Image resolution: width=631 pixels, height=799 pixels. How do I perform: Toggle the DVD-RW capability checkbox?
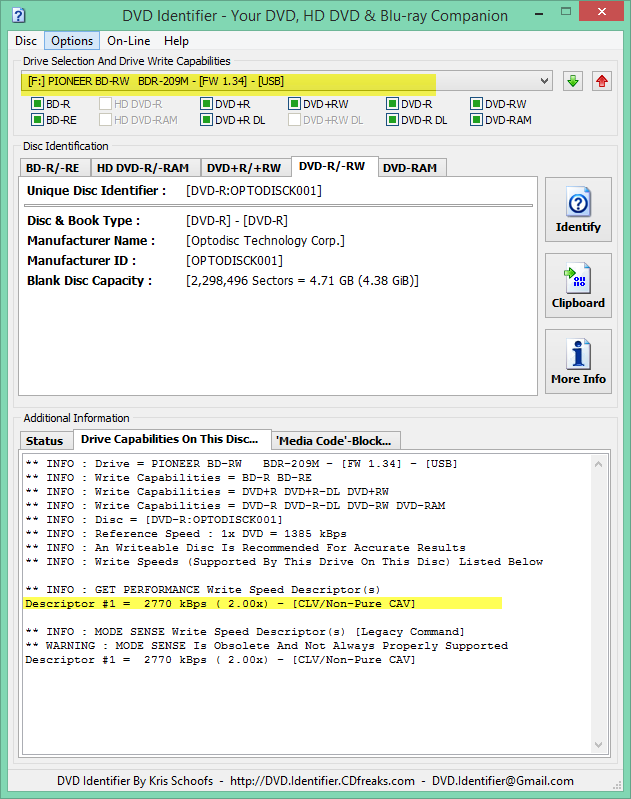[476, 104]
